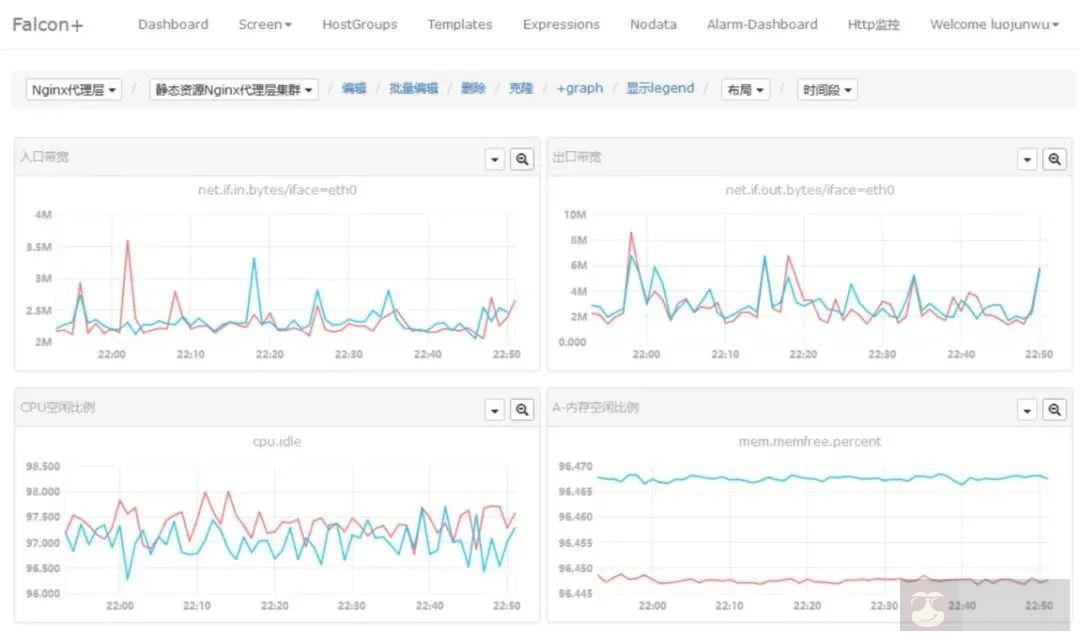The height and width of the screenshot is (636, 1080).
Task: Click zoom magnifier on CPU空闲比例 panel
Action: click(522, 409)
